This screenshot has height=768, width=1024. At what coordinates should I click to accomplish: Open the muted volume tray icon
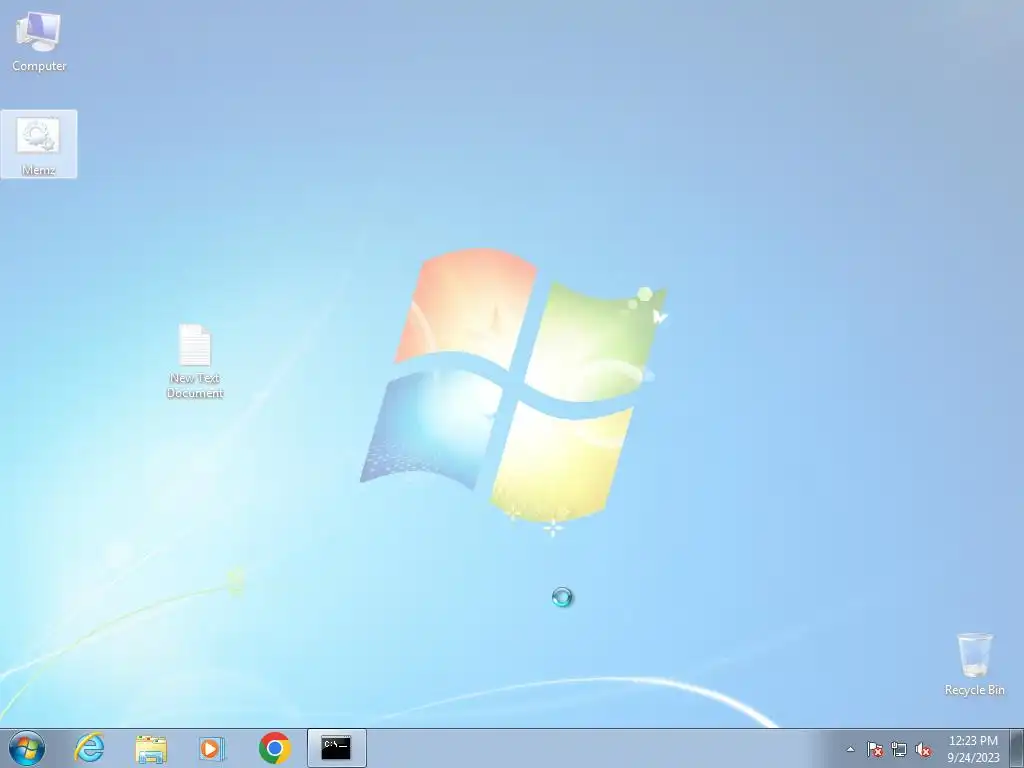(923, 749)
